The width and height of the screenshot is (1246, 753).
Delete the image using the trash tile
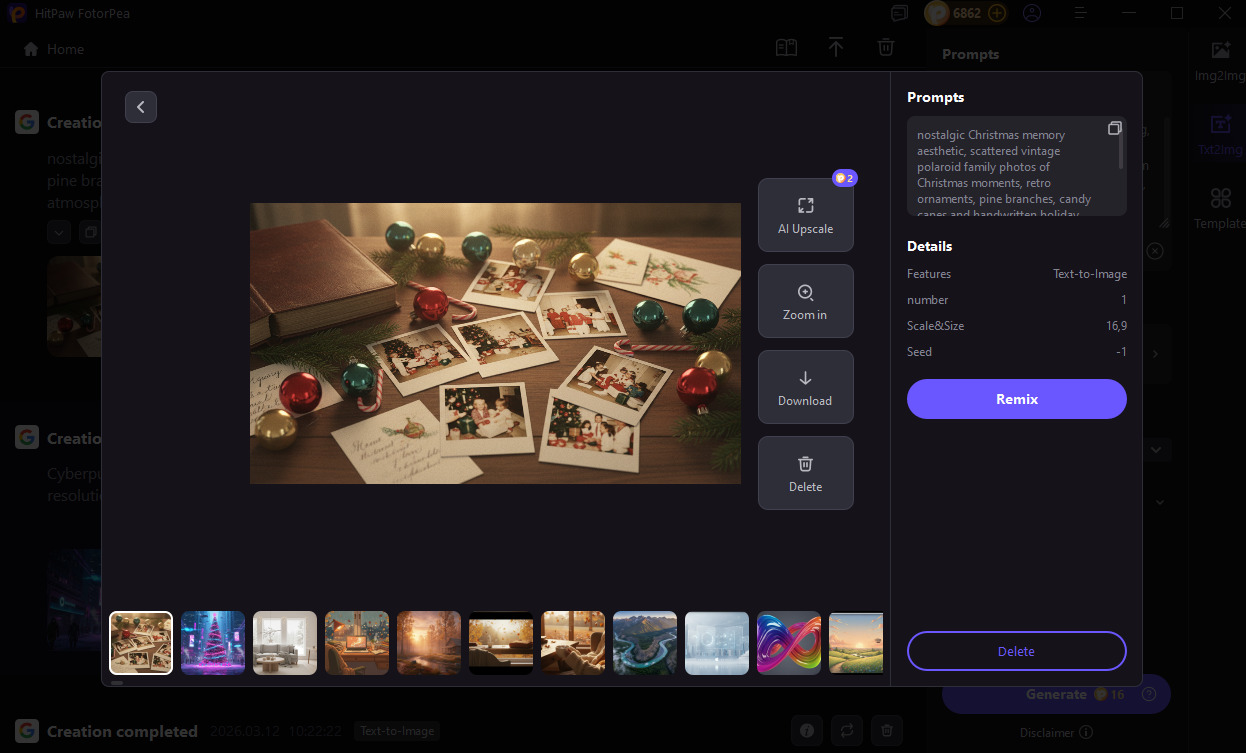[805, 473]
